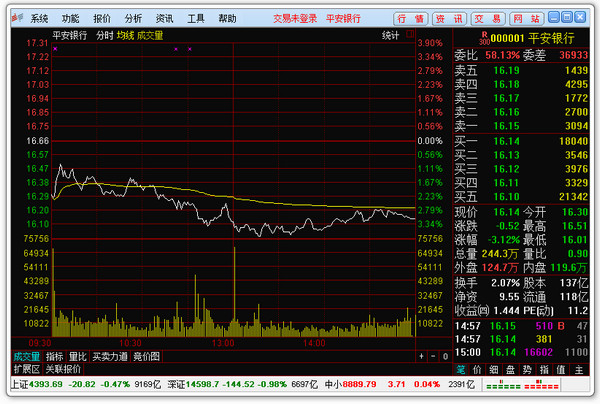
Task: Click the 涨幅 -3.12% value
Action: tap(504, 240)
